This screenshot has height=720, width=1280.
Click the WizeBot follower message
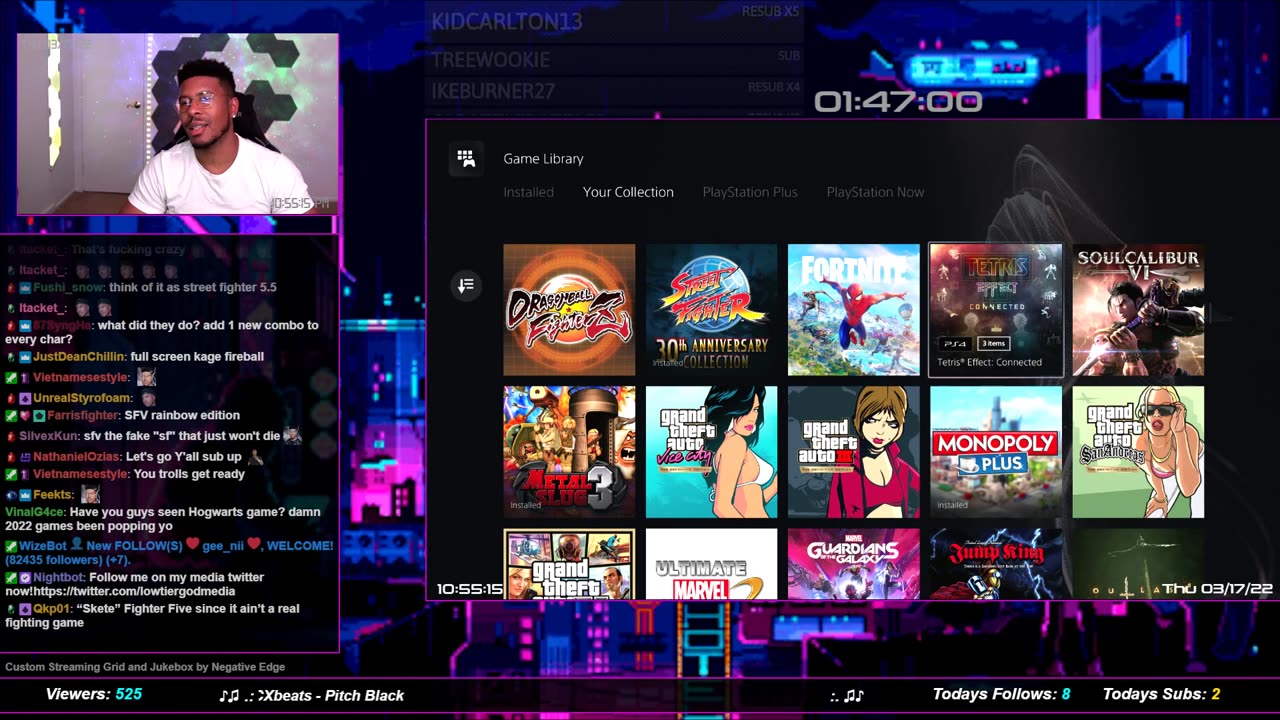click(170, 553)
